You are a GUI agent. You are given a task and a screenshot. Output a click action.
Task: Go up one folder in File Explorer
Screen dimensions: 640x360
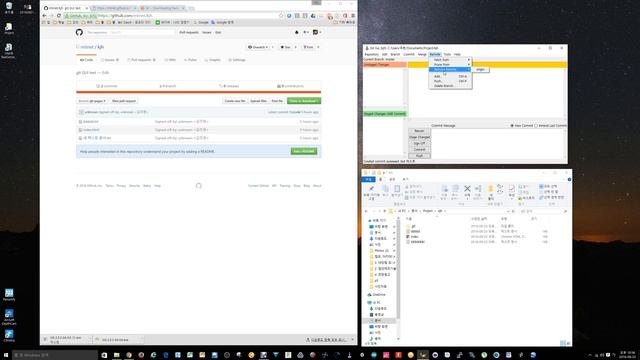pos(384,211)
